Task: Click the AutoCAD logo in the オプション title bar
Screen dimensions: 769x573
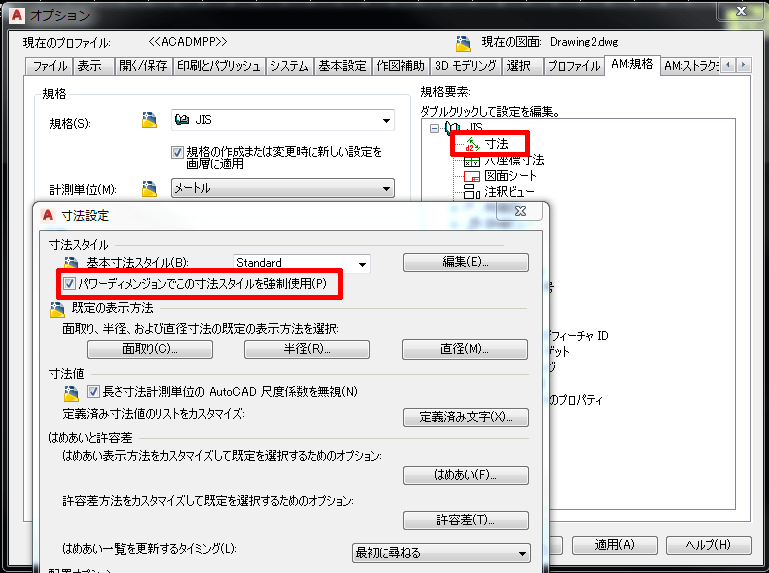Action: pos(17,15)
